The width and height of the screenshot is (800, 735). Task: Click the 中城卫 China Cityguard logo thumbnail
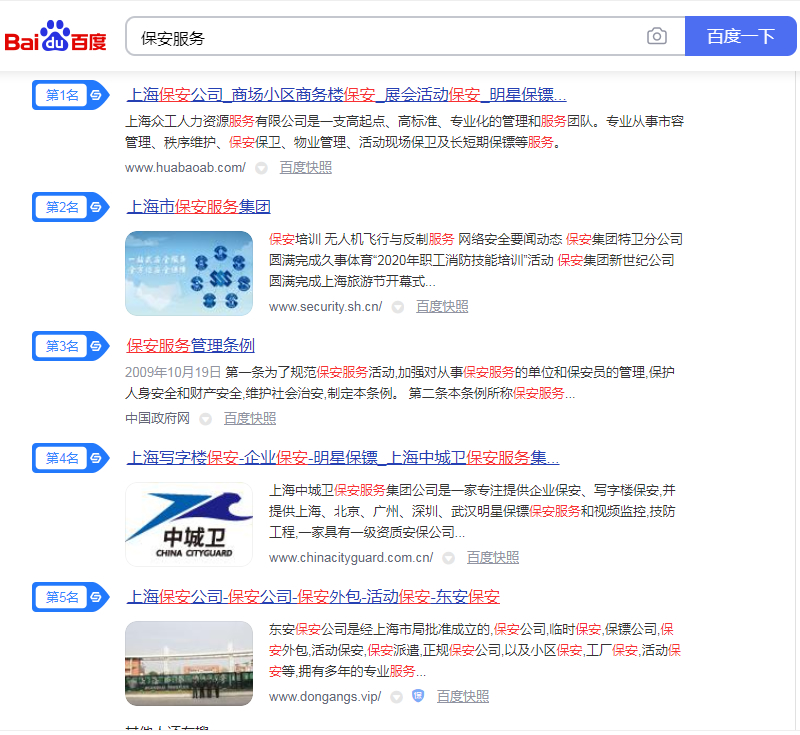[x=189, y=525]
